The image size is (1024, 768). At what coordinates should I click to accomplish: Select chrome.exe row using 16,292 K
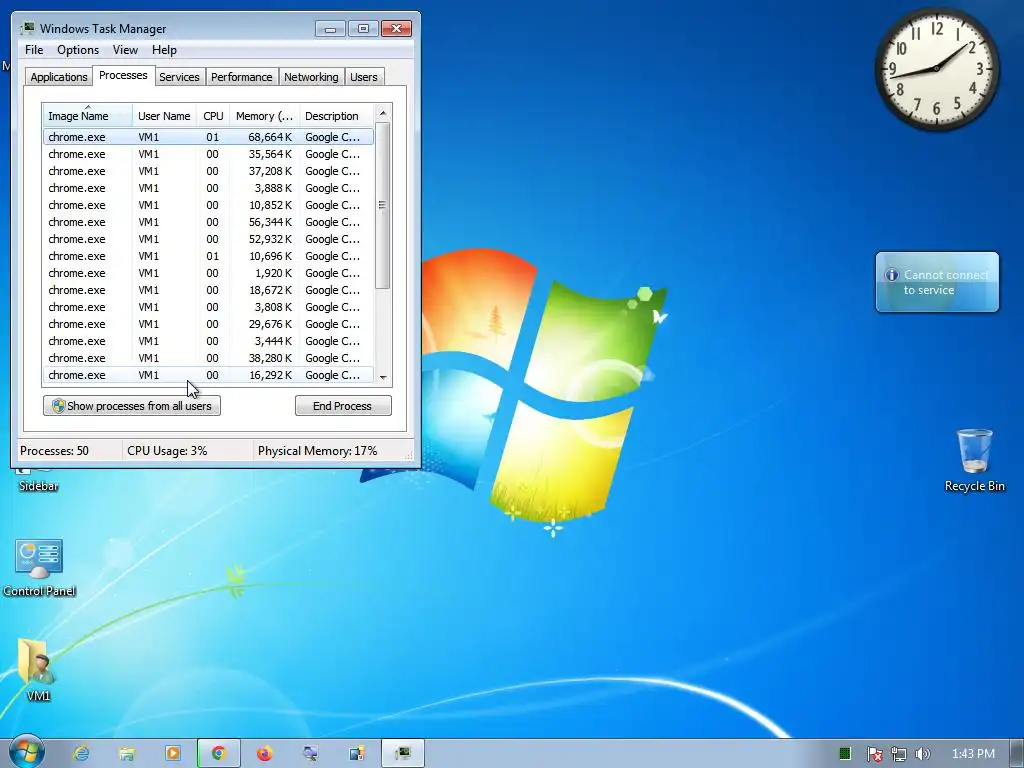click(208, 375)
